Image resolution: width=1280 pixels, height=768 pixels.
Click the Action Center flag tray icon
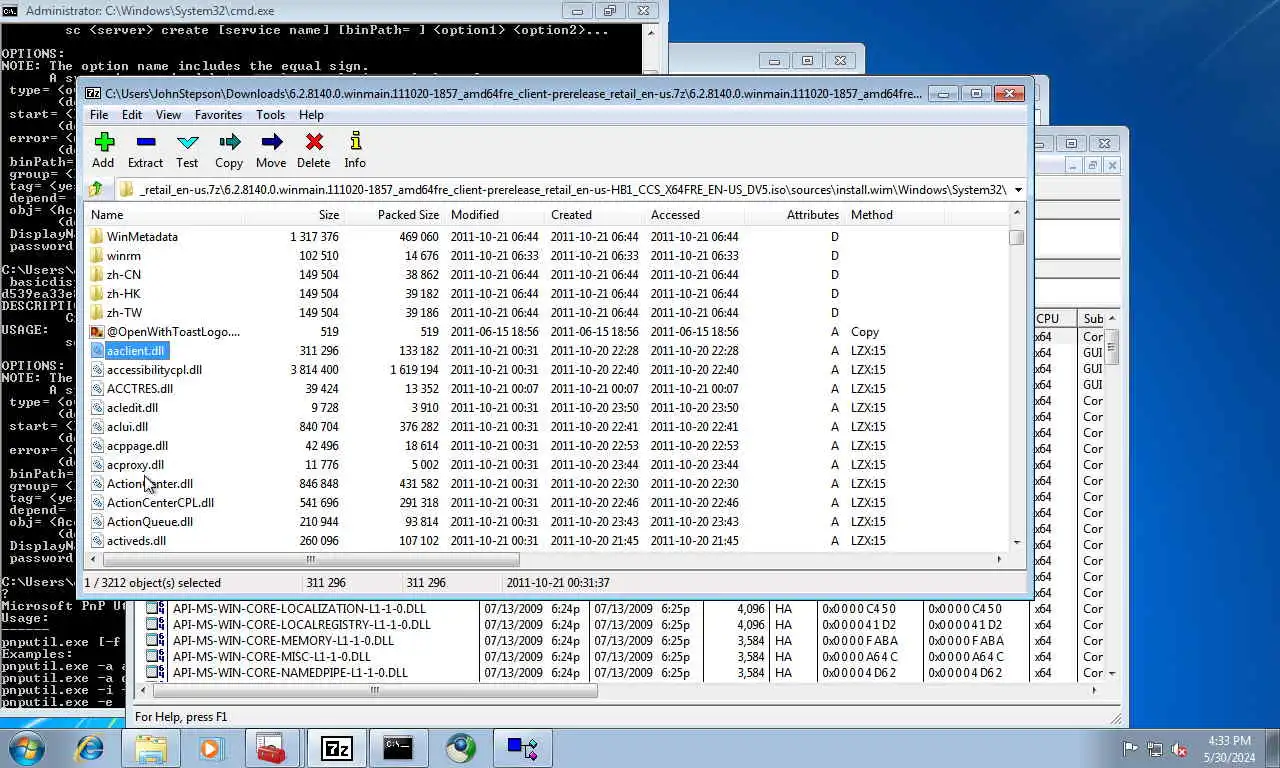point(1131,748)
